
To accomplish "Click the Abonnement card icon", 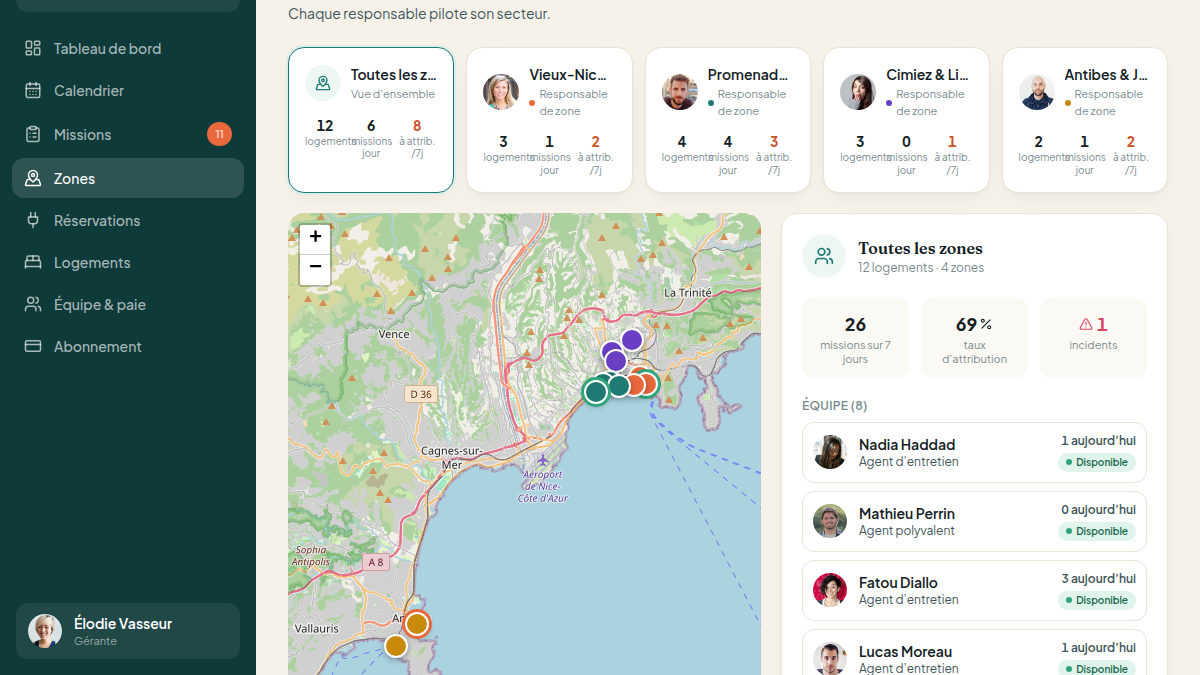I will click(x=33, y=347).
